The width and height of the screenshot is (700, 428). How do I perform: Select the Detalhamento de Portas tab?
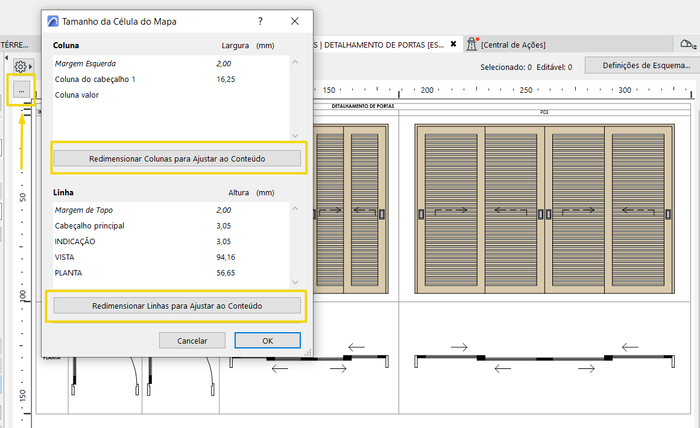click(380, 45)
